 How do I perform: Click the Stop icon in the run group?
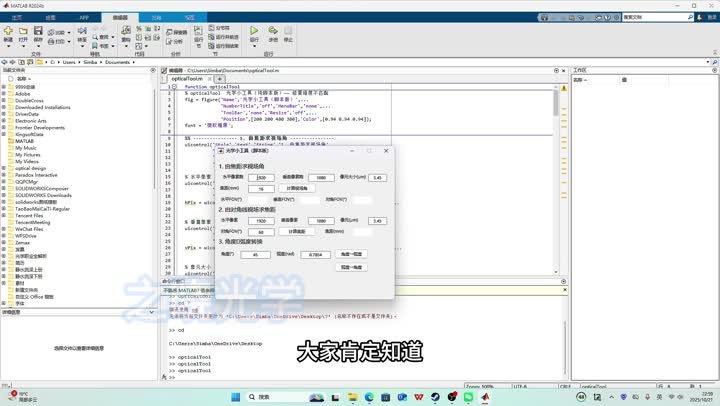pyautogui.click(x=288, y=30)
